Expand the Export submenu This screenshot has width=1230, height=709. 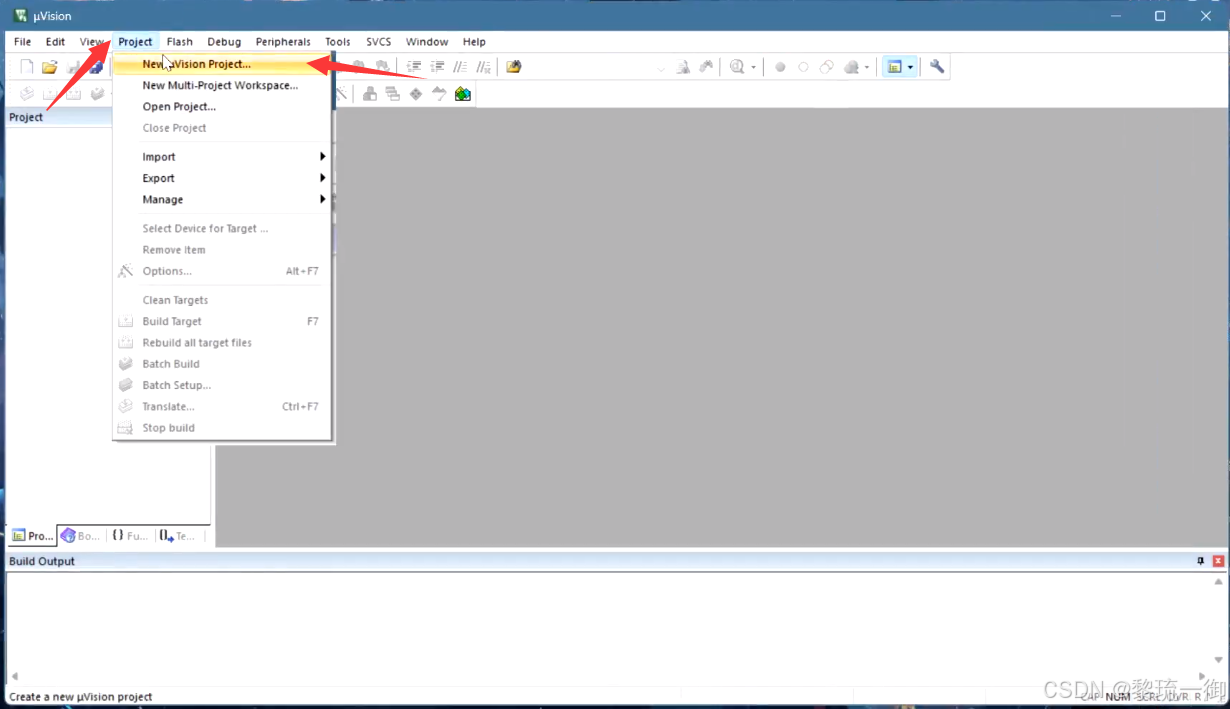click(x=222, y=178)
